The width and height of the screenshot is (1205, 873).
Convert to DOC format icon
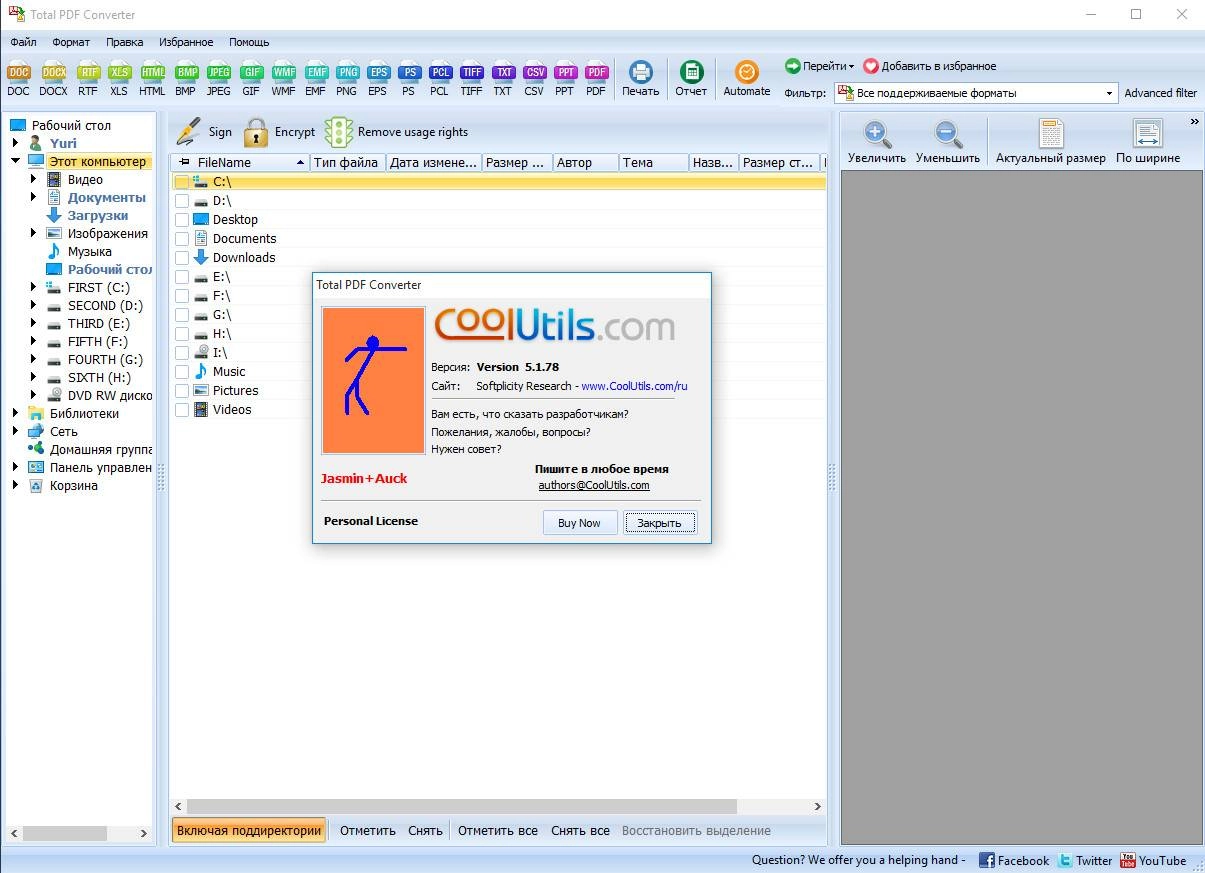(x=18, y=79)
